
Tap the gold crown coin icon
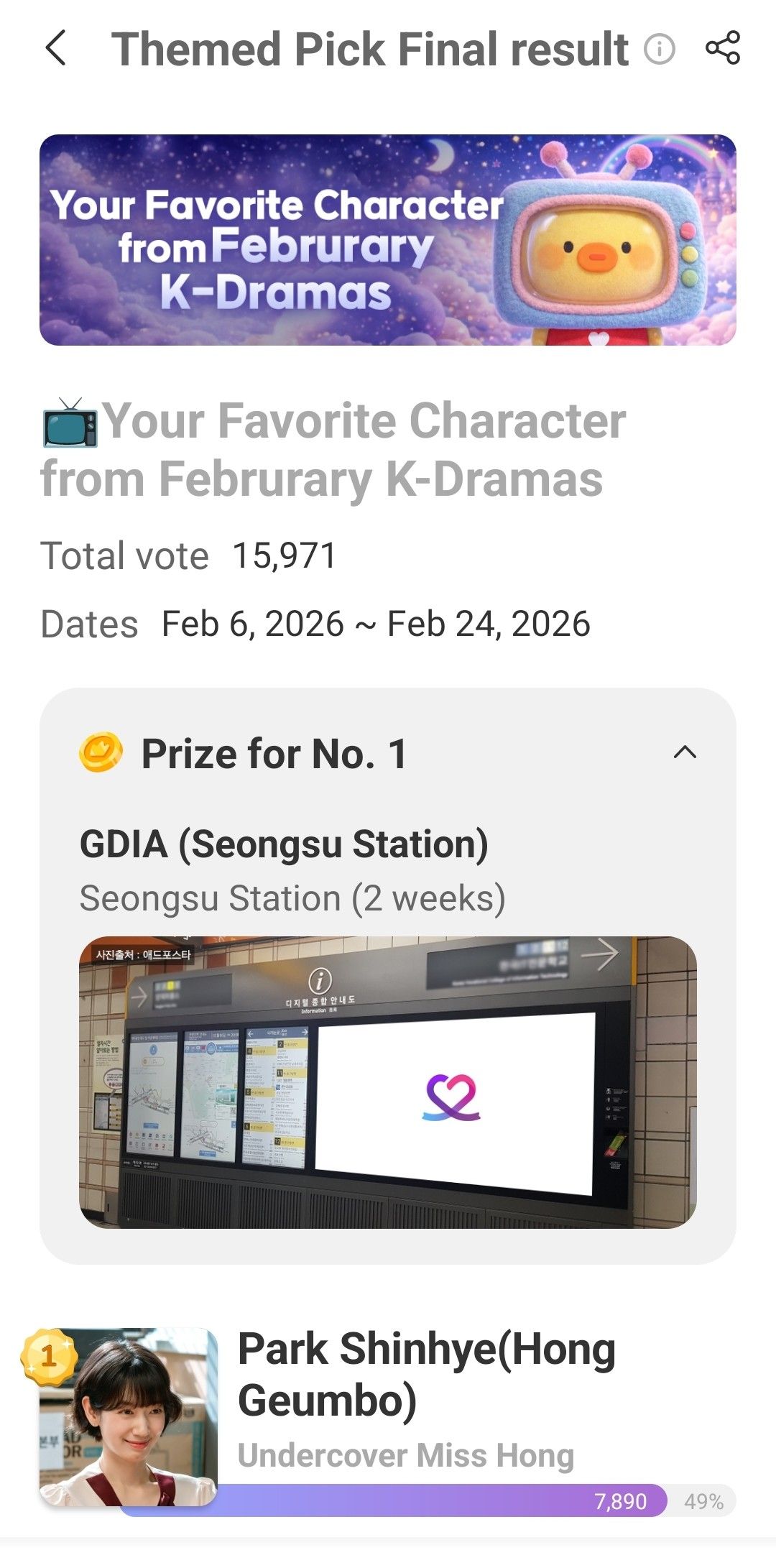tap(101, 753)
